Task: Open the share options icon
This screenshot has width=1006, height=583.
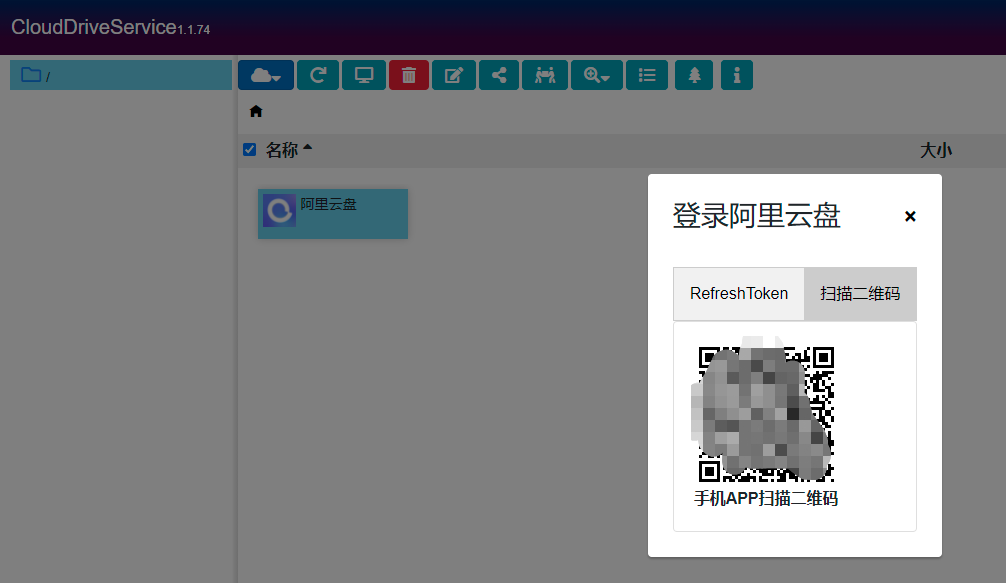Action: coord(499,75)
